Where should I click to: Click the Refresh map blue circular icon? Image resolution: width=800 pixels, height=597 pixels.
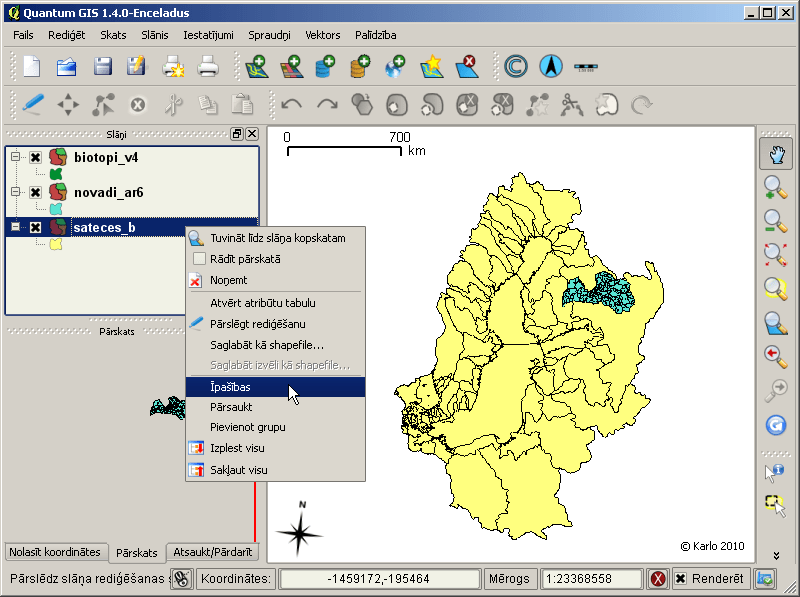(776, 425)
